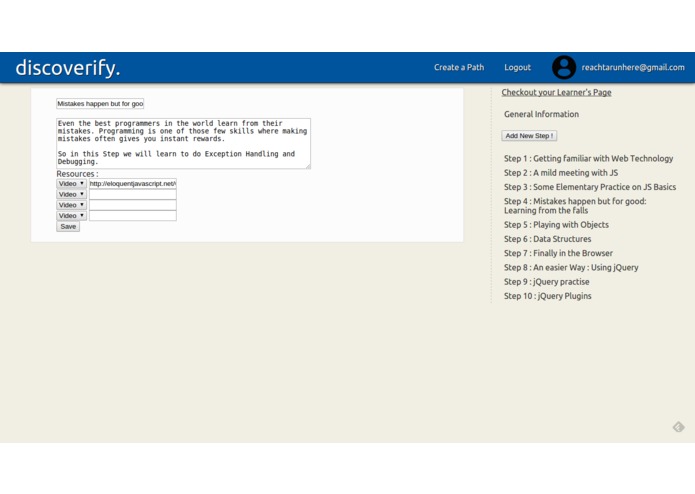Click the discoverify logo
This screenshot has height=494, width=695.
[68, 68]
